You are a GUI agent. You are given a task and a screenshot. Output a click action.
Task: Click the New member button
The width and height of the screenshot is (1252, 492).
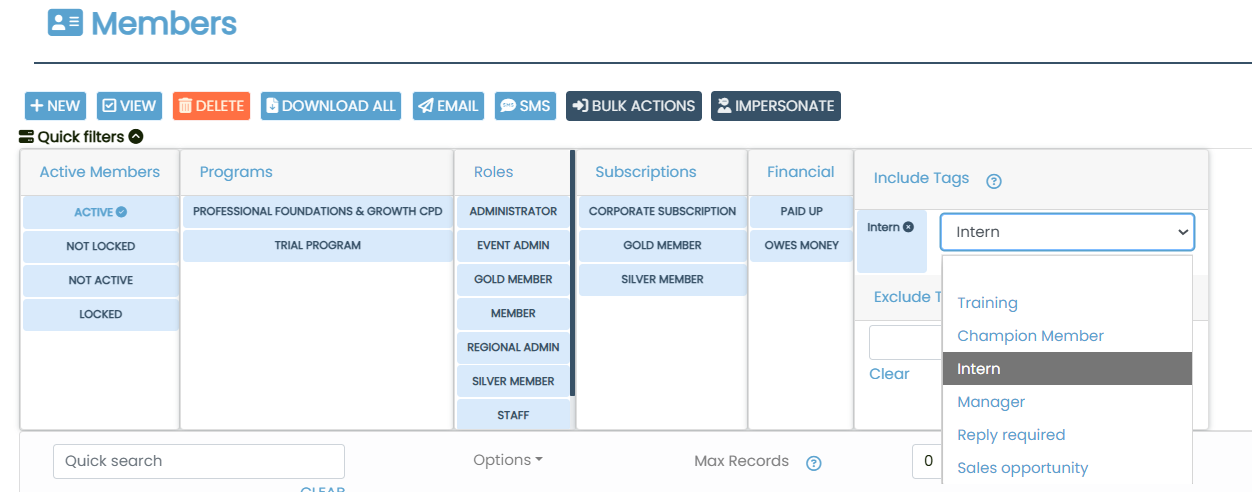55,106
